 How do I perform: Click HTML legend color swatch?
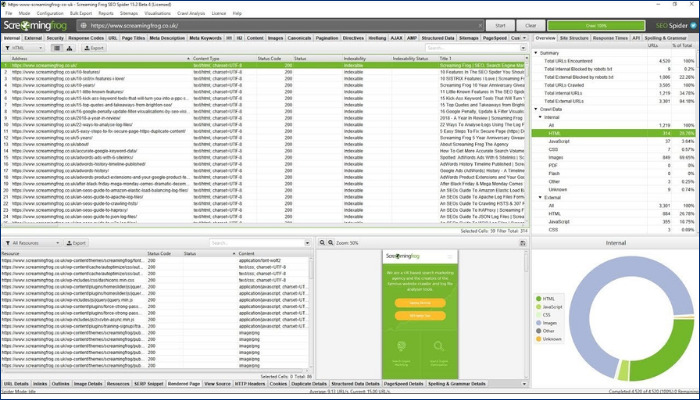[538, 299]
